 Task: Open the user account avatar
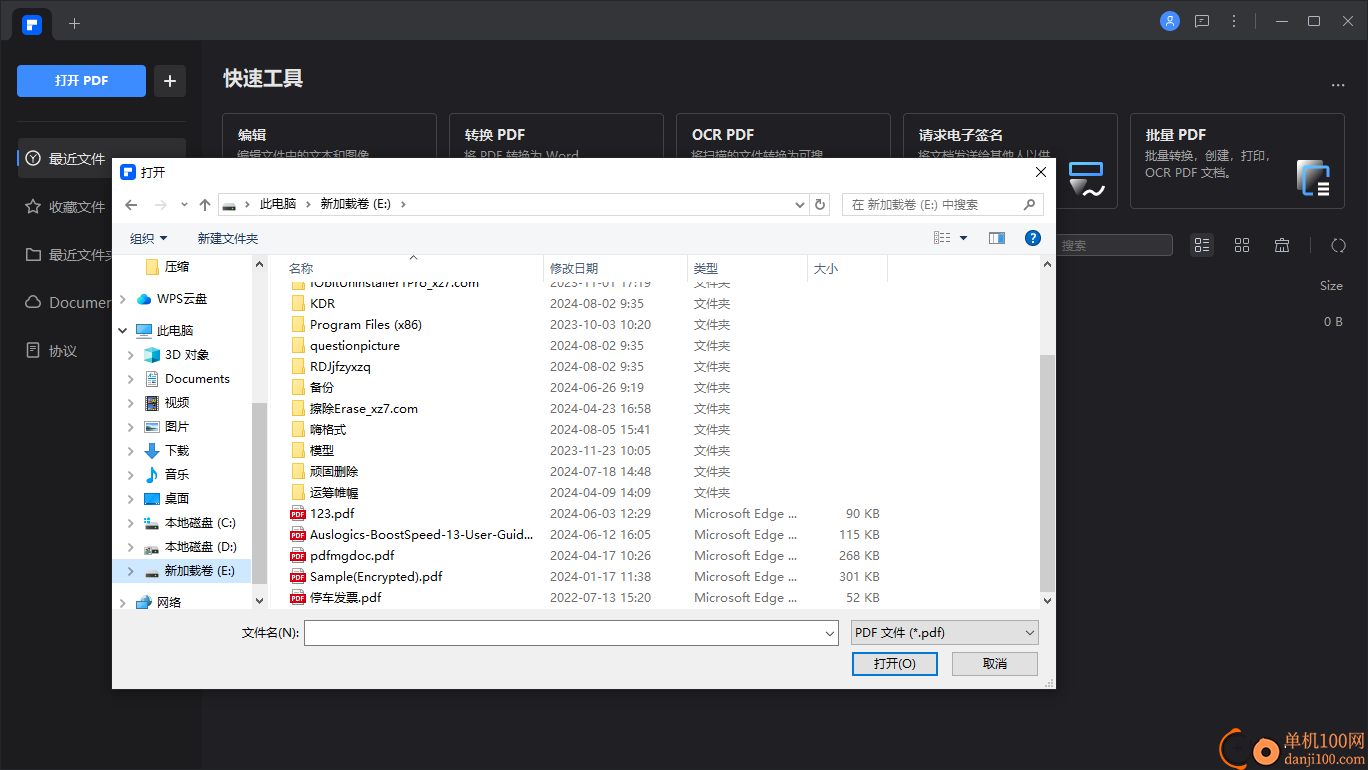pyautogui.click(x=1170, y=21)
